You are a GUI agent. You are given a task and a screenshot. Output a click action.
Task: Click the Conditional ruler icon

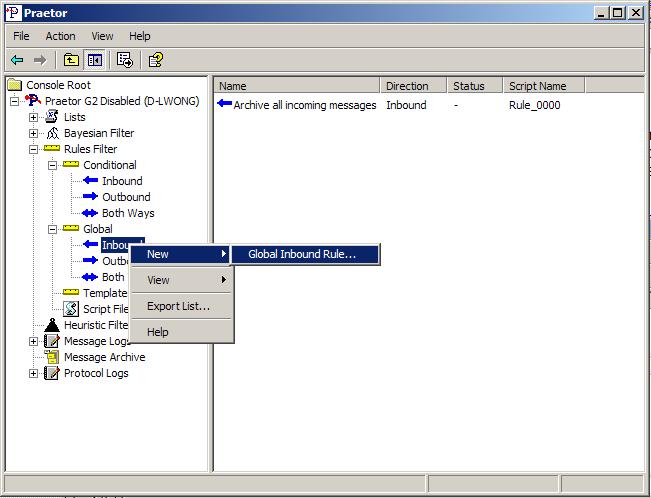(x=71, y=164)
